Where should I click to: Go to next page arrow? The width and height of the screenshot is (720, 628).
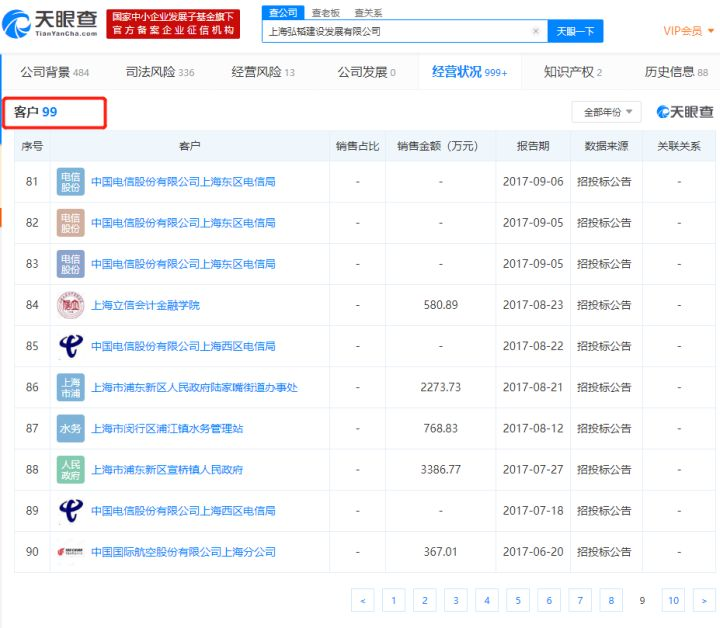coord(704,600)
